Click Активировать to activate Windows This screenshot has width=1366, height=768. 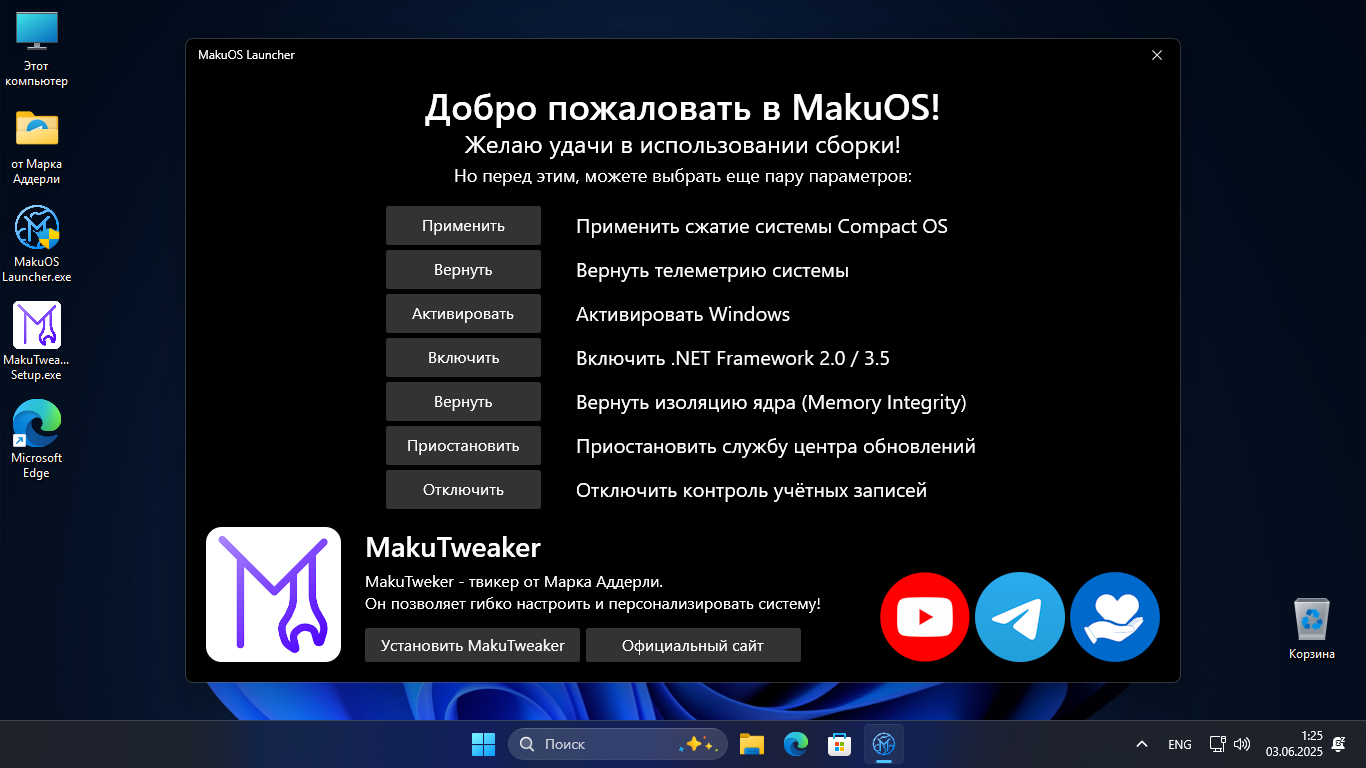463,313
